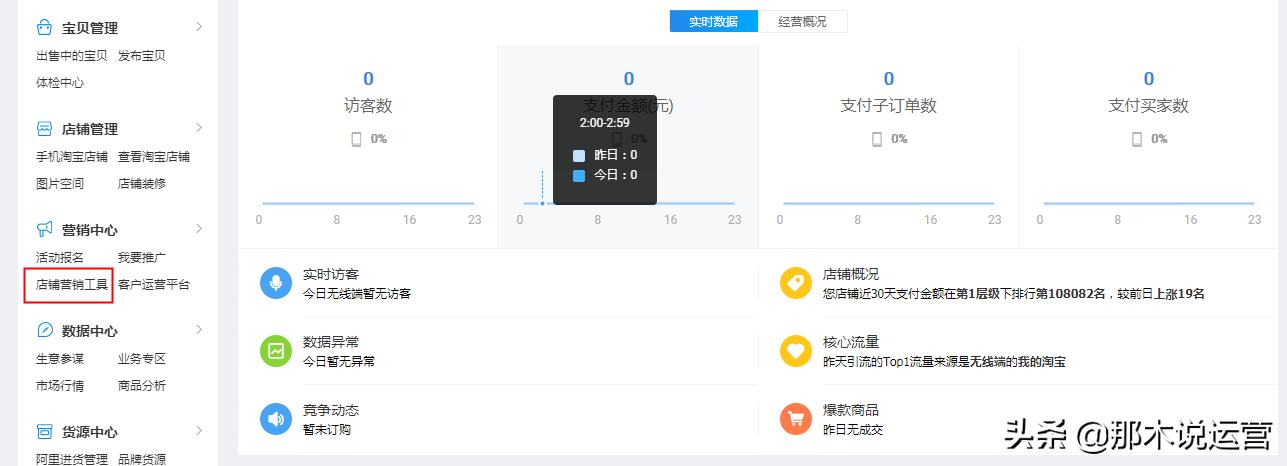This screenshot has height=466, width=1287.
Task: Click the 营销中心 megaphone icon
Action: click(x=44, y=230)
